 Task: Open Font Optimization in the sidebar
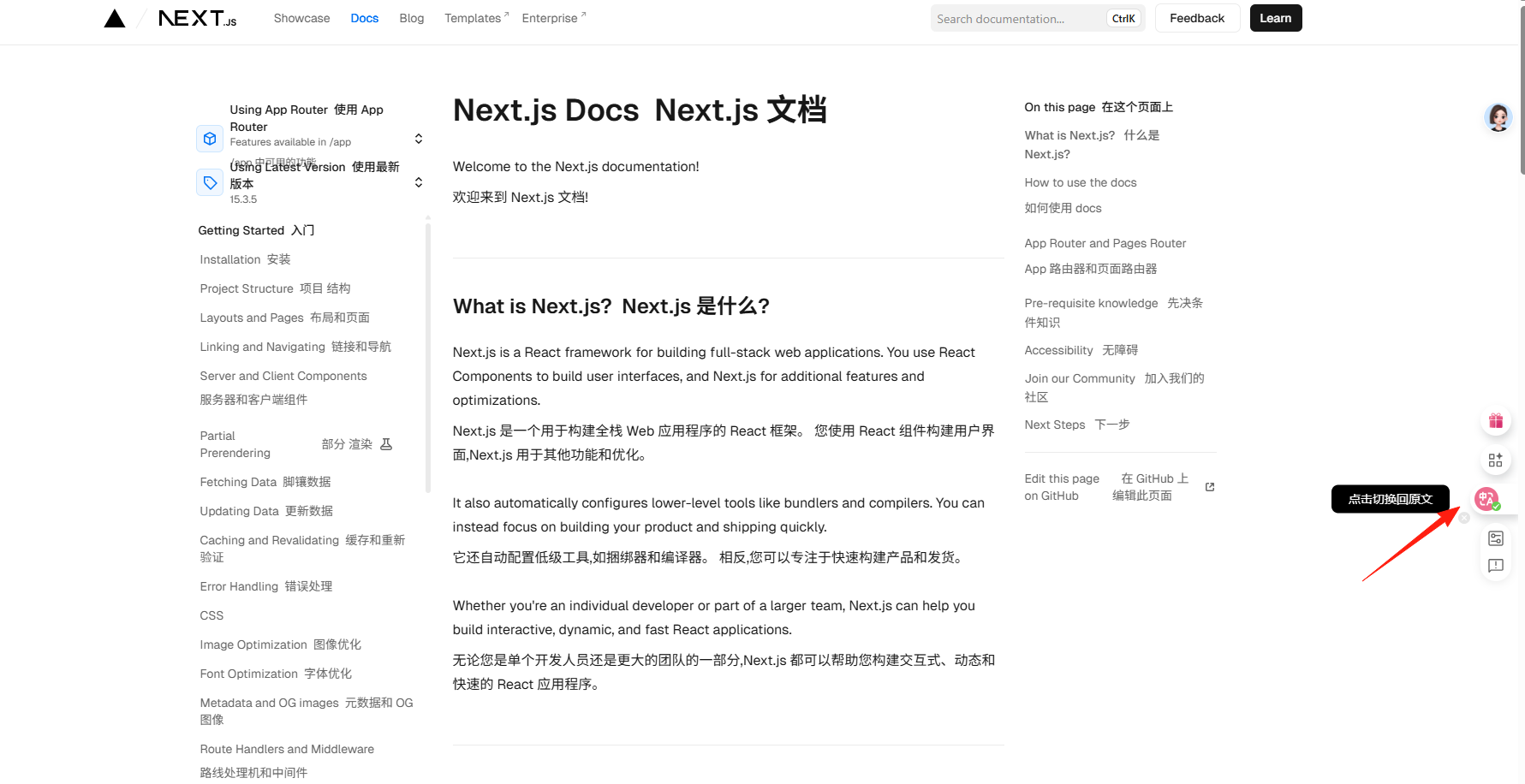tap(276, 674)
